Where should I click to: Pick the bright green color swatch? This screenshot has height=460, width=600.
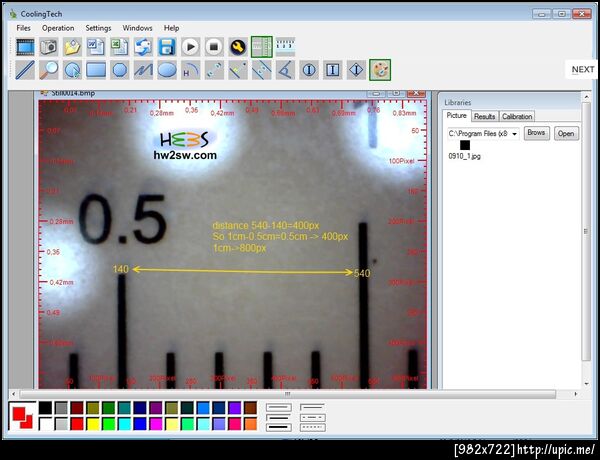point(108,424)
